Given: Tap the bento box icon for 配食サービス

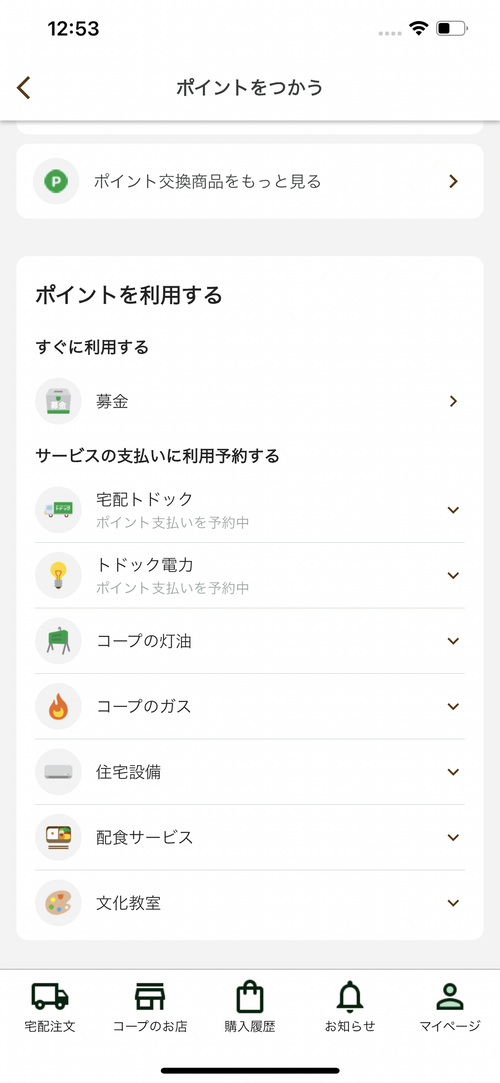Looking at the screenshot, I should pos(59,837).
